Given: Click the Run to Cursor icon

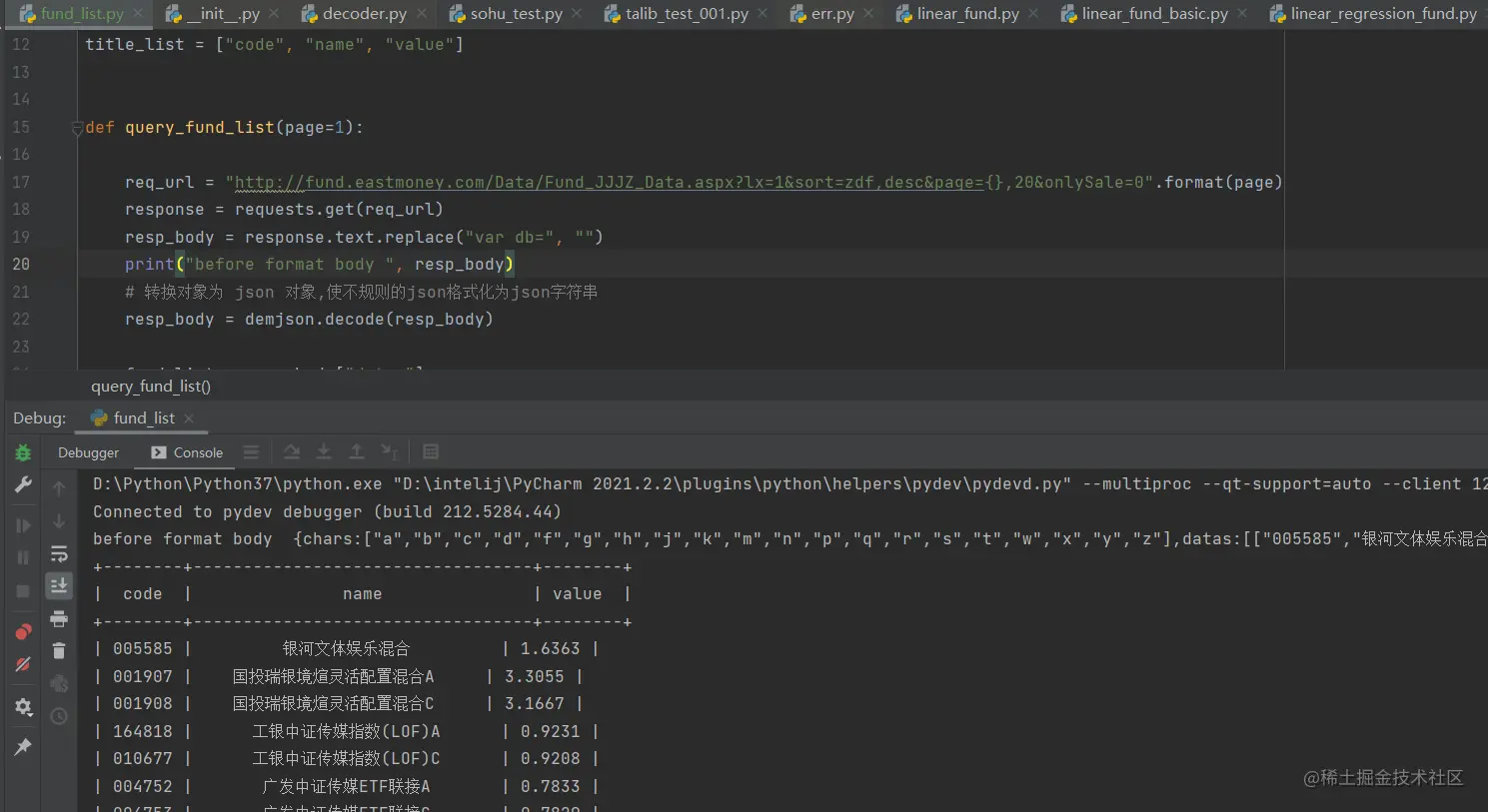Looking at the screenshot, I should (390, 452).
